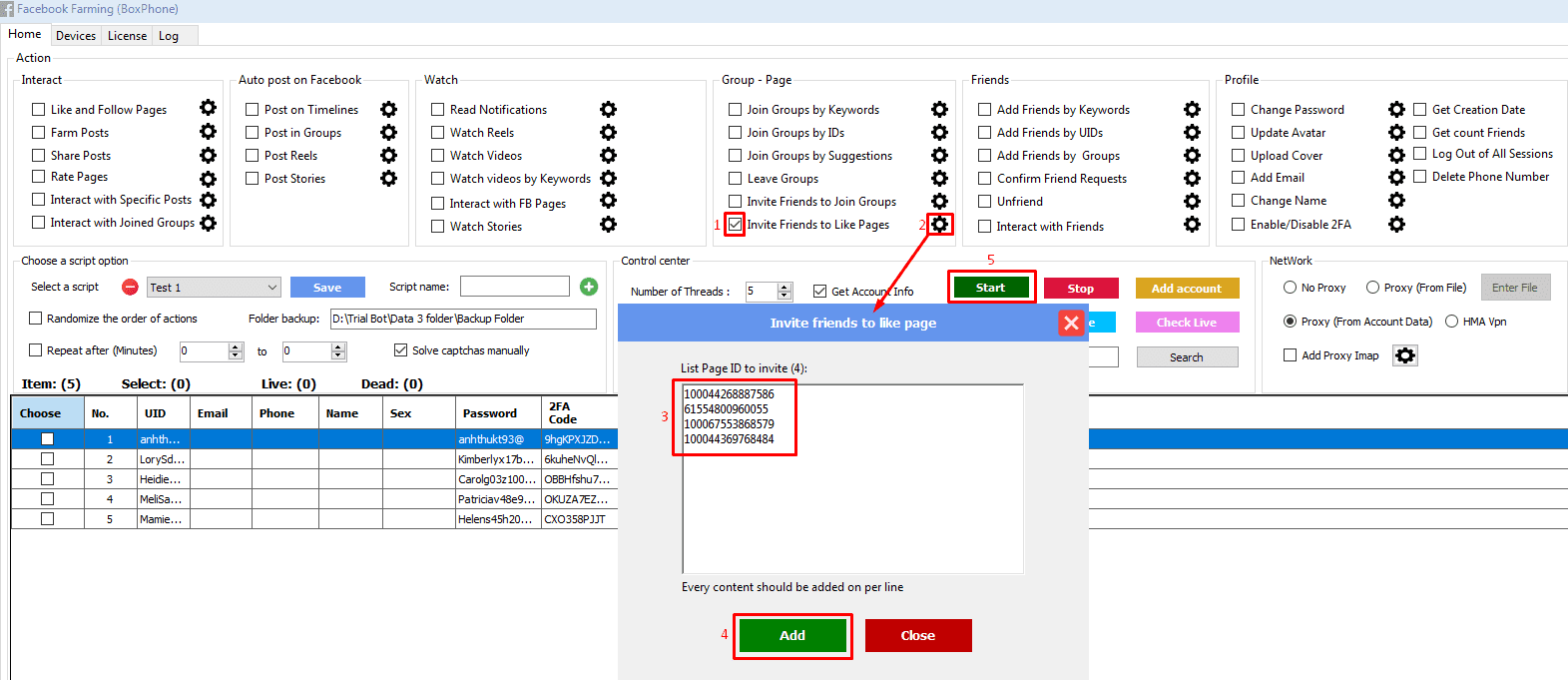The height and width of the screenshot is (680, 1568).
Task: Open gear for Add Friends by UIDs
Action: click(x=1192, y=132)
